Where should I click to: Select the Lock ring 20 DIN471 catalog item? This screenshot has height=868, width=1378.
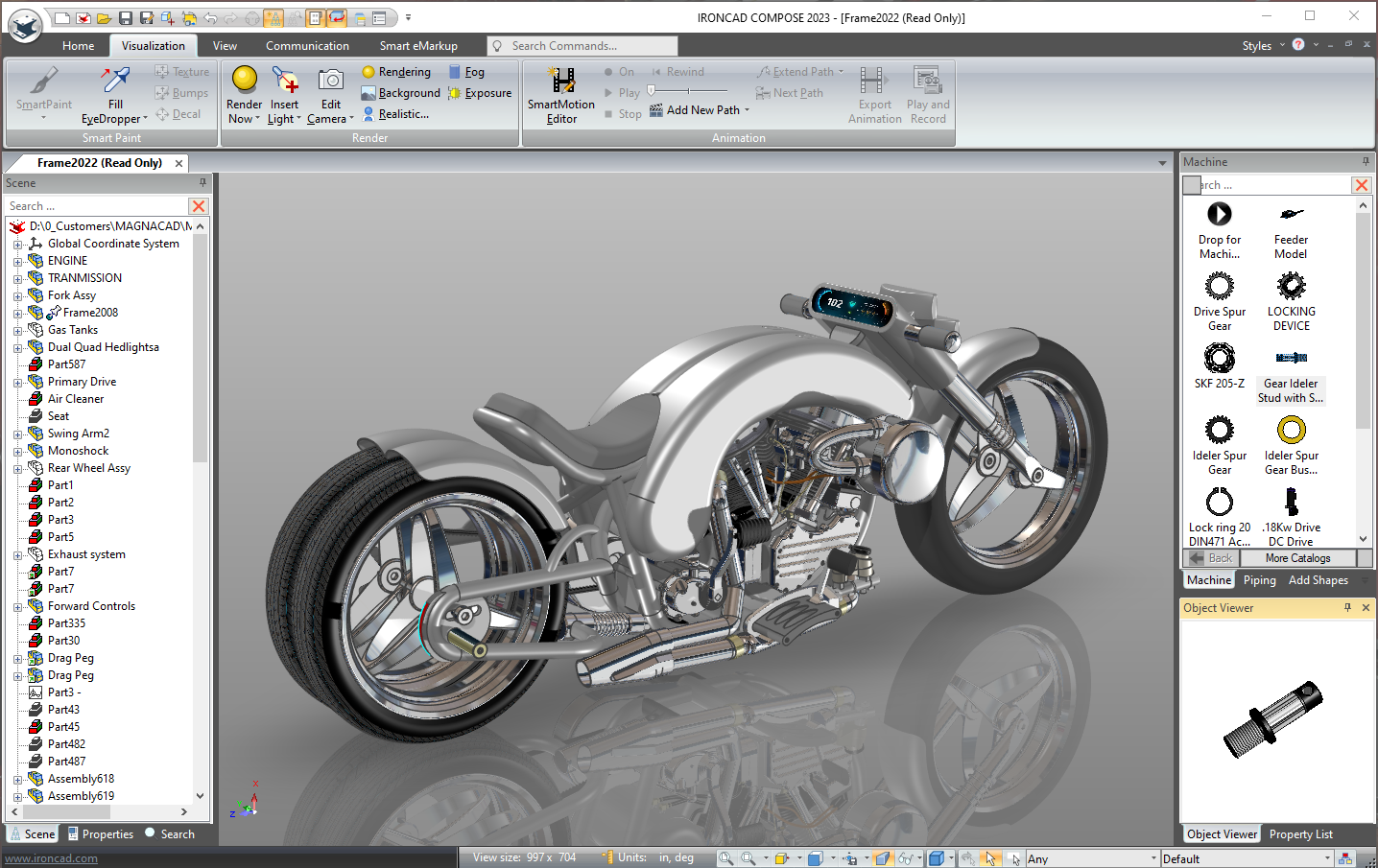(1220, 516)
